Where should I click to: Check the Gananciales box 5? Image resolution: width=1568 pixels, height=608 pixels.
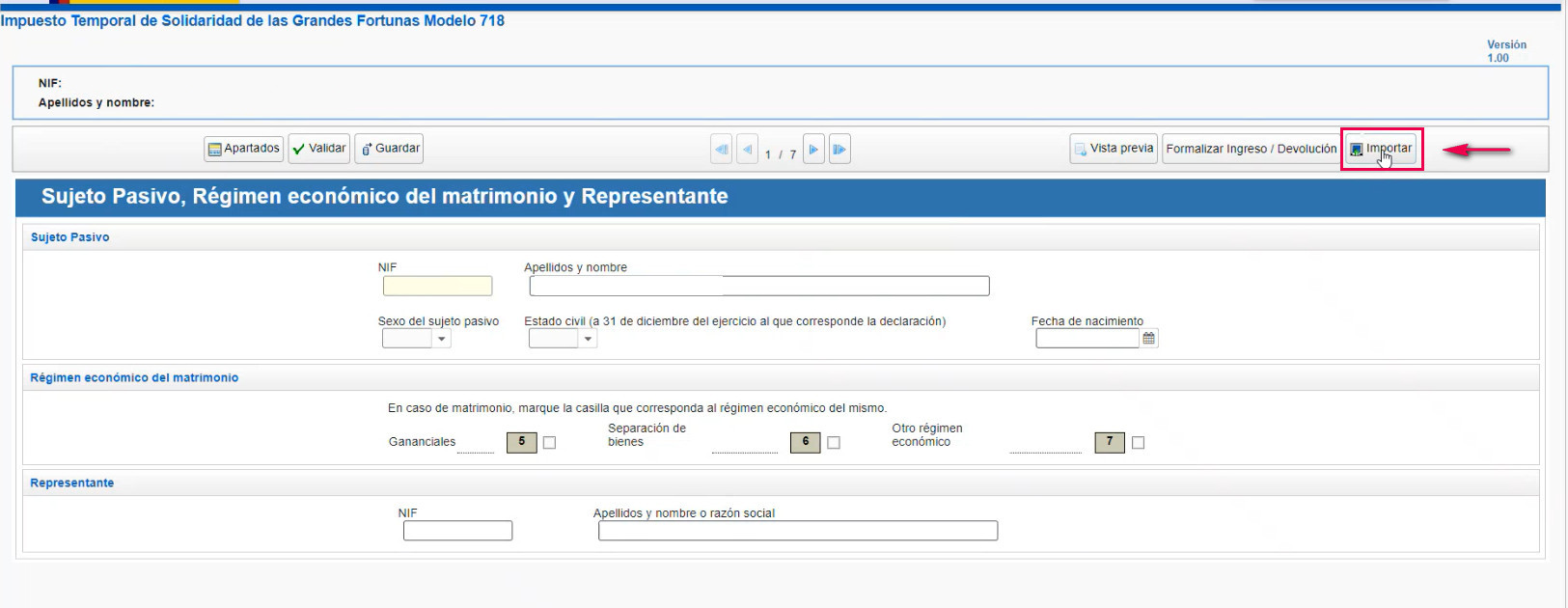tap(549, 442)
